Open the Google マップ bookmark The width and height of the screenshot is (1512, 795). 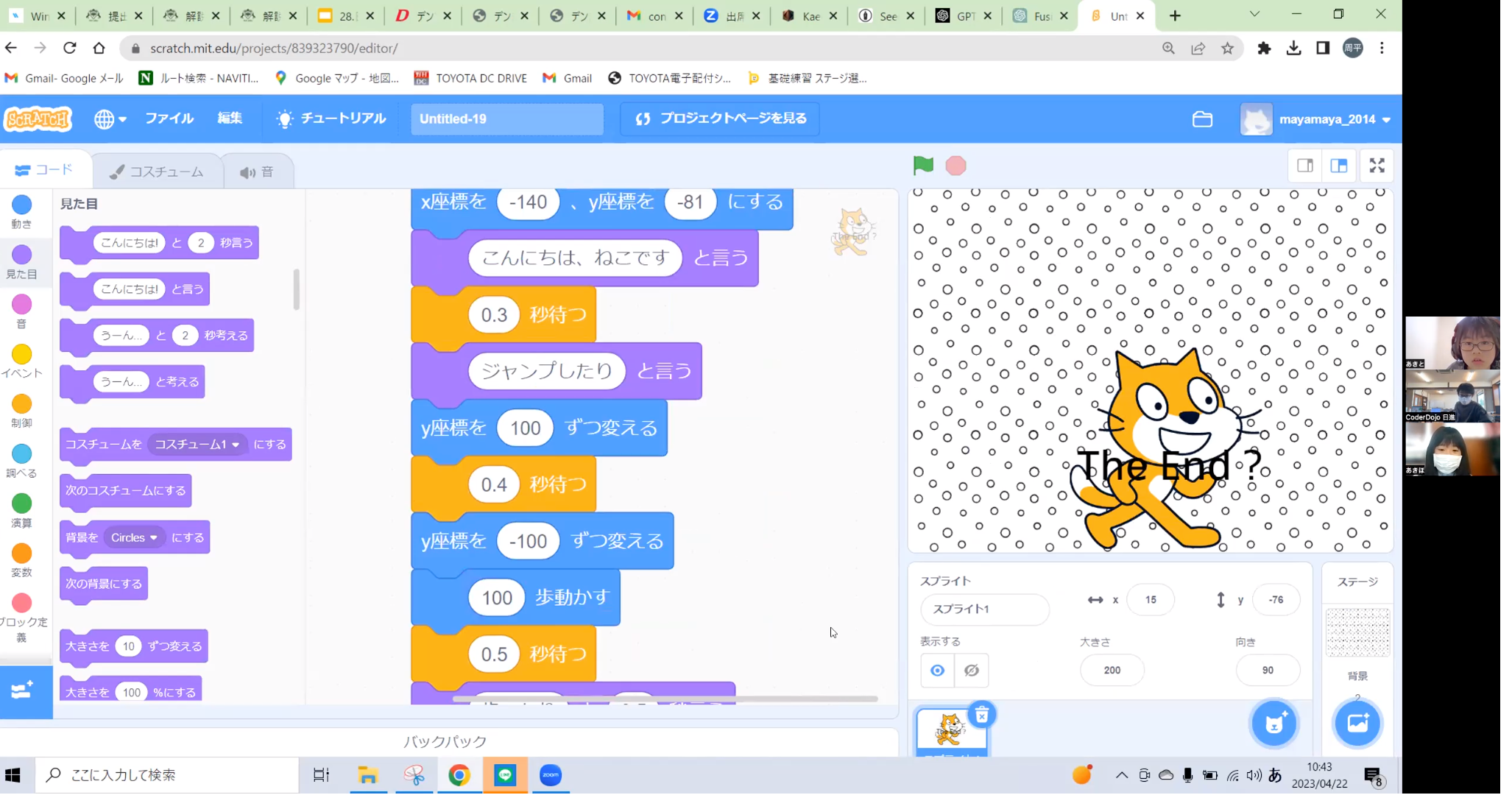[x=337, y=78]
